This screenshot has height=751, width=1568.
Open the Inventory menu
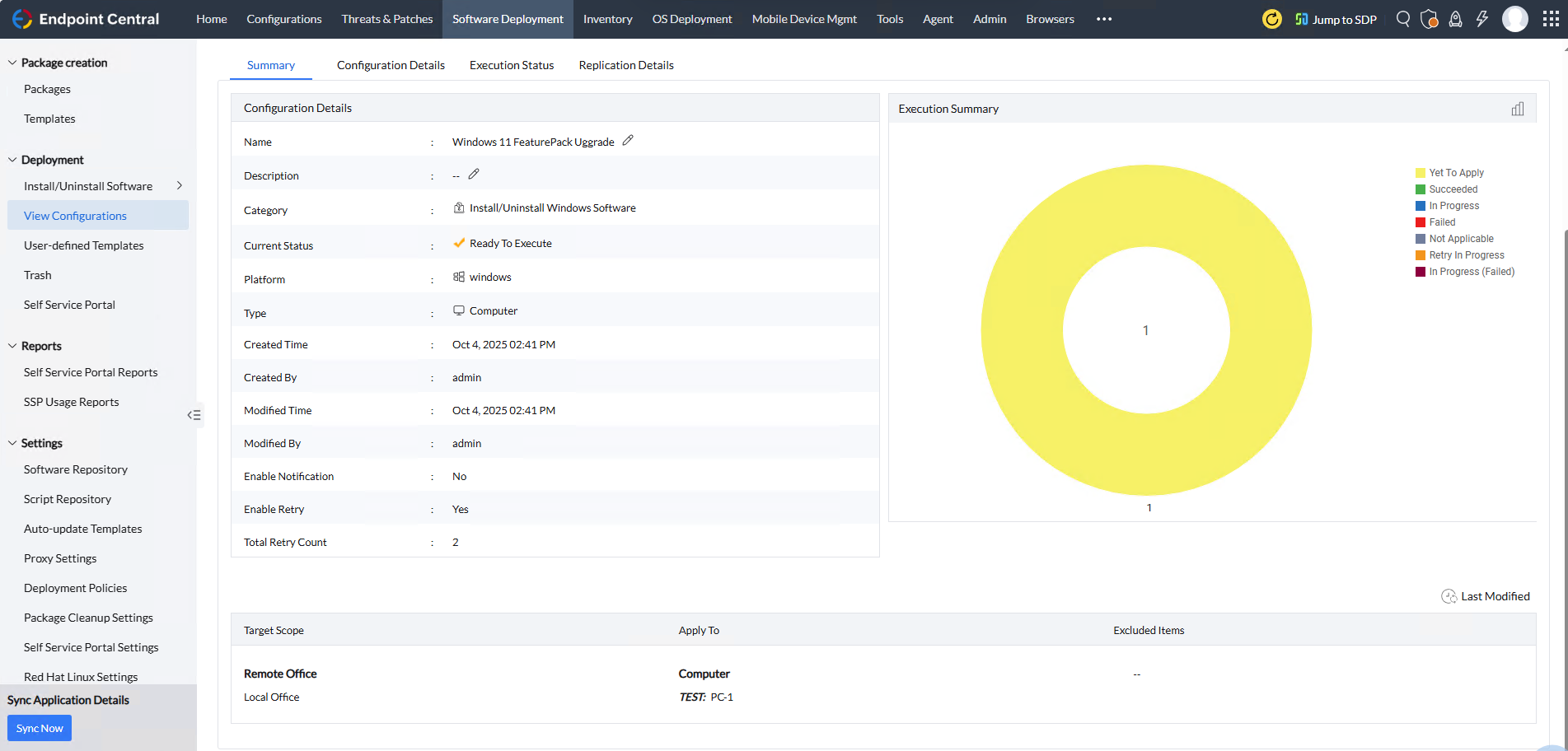[x=607, y=19]
